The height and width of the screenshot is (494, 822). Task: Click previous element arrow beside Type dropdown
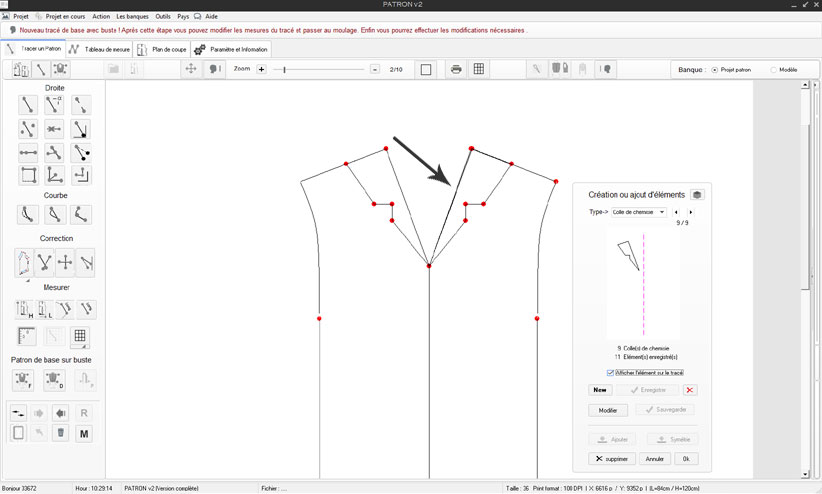[677, 212]
